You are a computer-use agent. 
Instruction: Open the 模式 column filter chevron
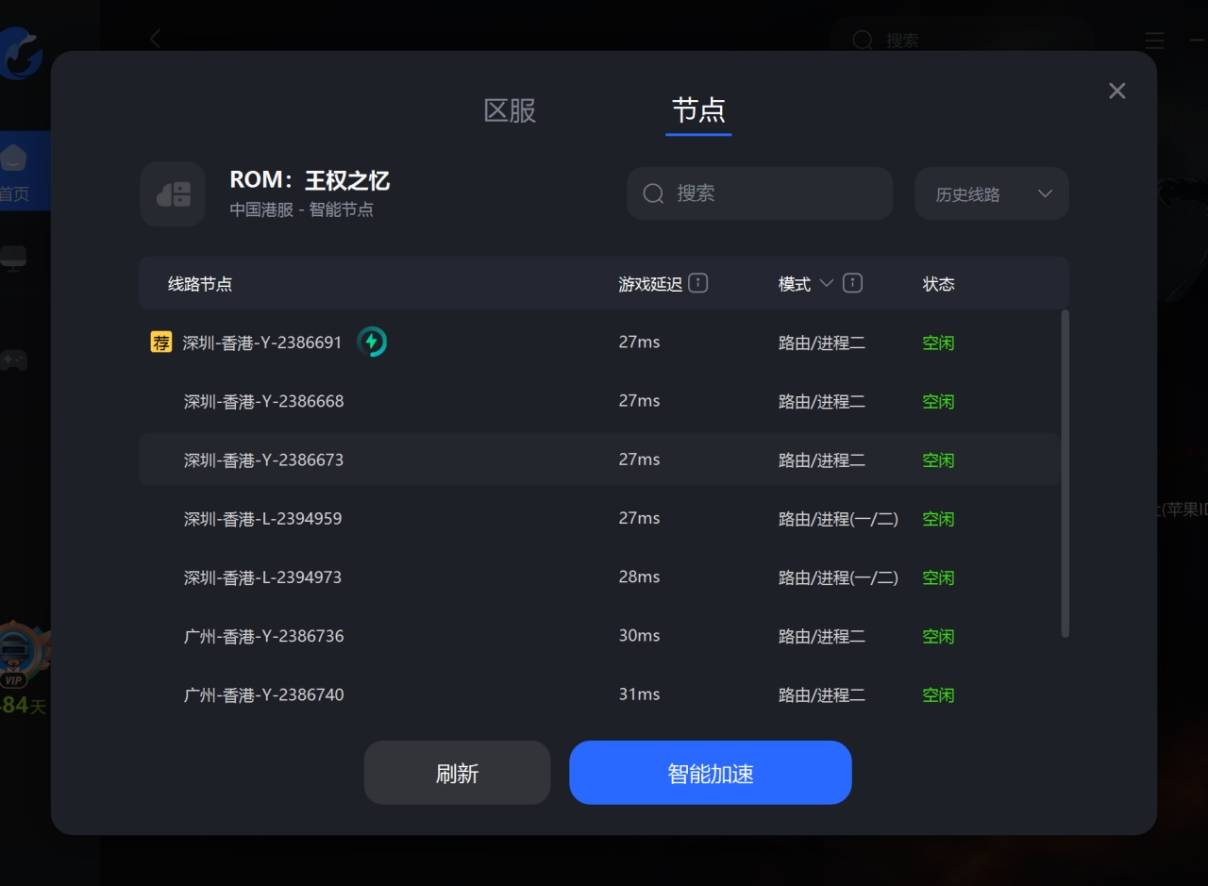point(826,283)
